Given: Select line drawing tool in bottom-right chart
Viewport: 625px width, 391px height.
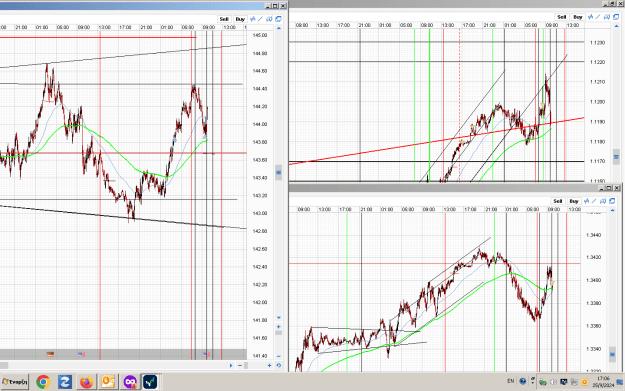Looking at the screenshot, I should point(594,201).
